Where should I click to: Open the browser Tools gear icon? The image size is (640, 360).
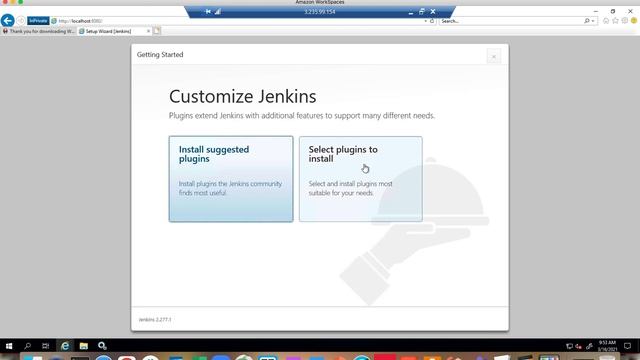pos(625,21)
